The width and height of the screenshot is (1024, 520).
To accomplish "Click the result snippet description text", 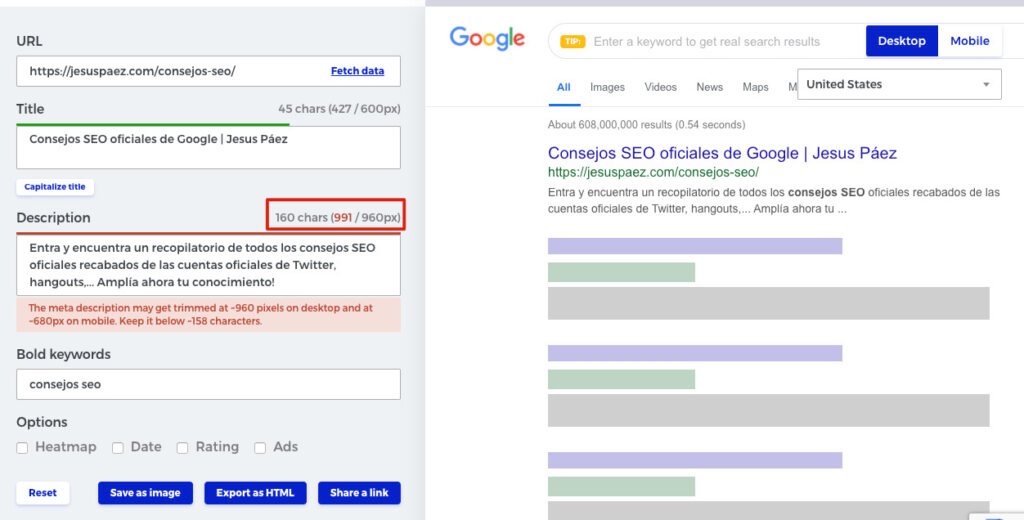I will pos(773,201).
